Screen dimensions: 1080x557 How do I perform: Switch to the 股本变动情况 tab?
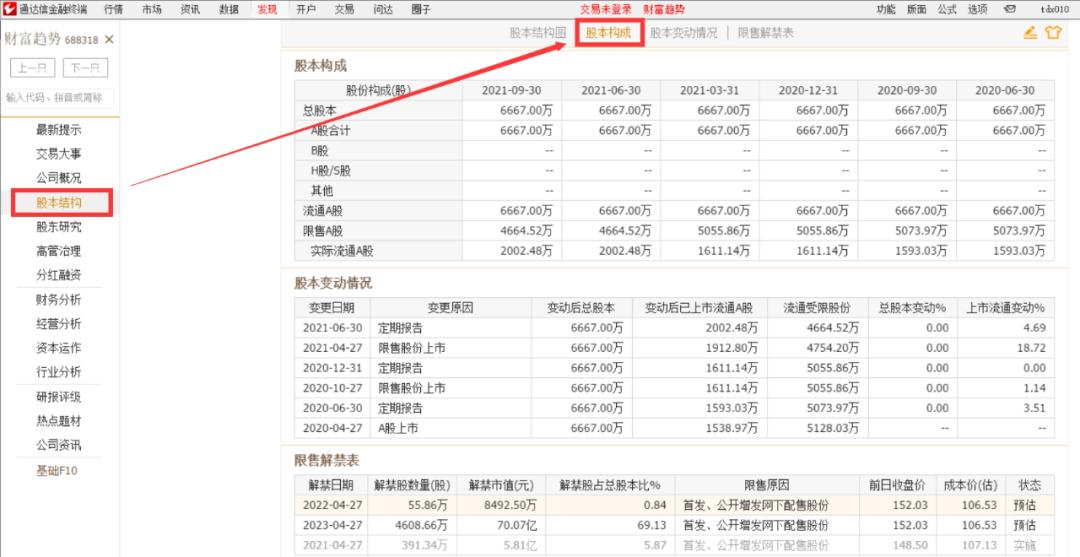click(683, 32)
